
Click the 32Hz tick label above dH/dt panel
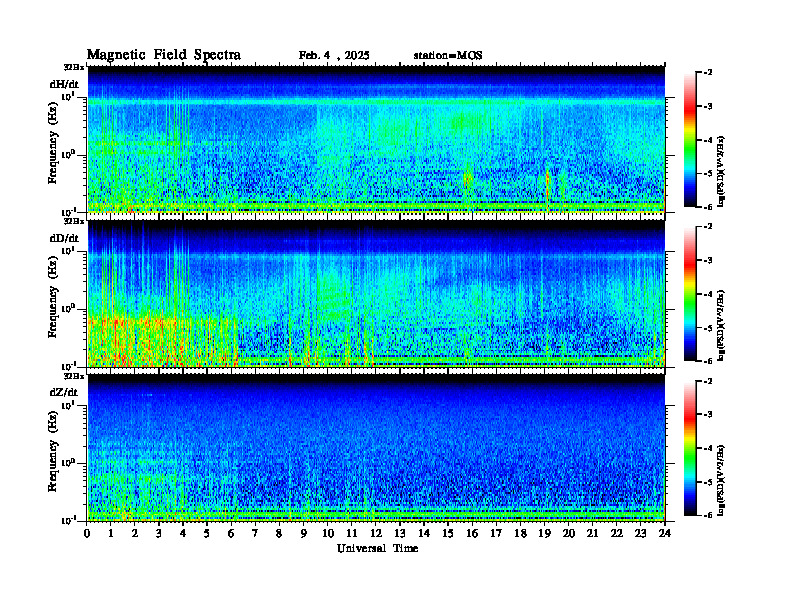[x=74, y=67]
